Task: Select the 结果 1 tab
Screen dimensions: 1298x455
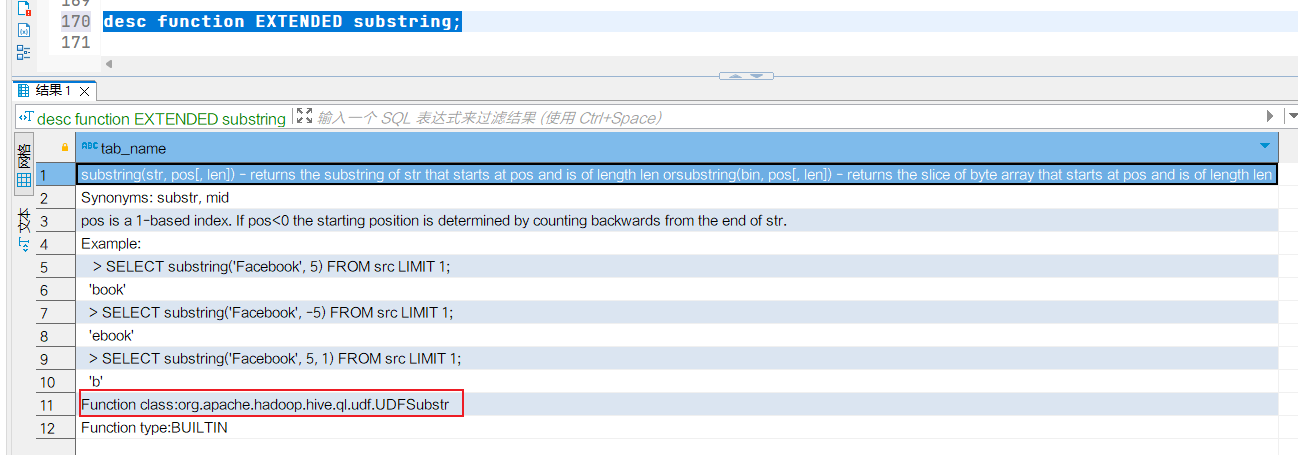Action: coord(52,91)
